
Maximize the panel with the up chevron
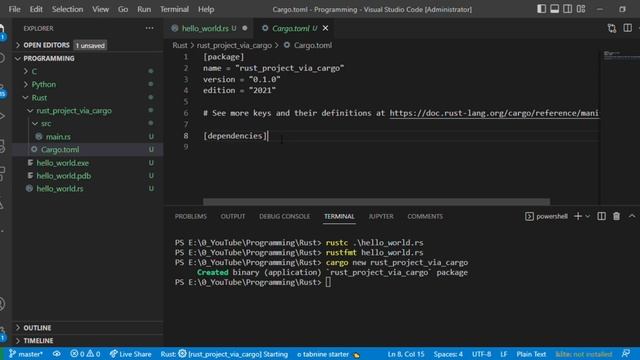point(632,216)
